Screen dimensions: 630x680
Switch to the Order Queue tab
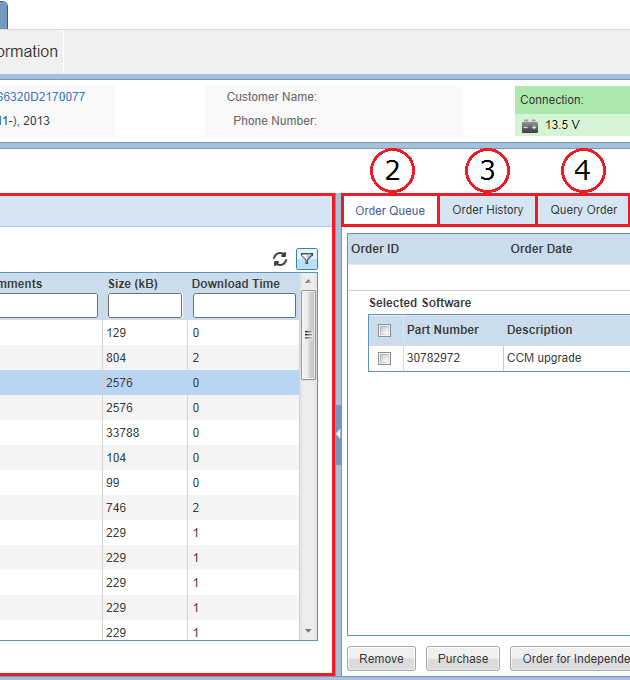pos(390,210)
